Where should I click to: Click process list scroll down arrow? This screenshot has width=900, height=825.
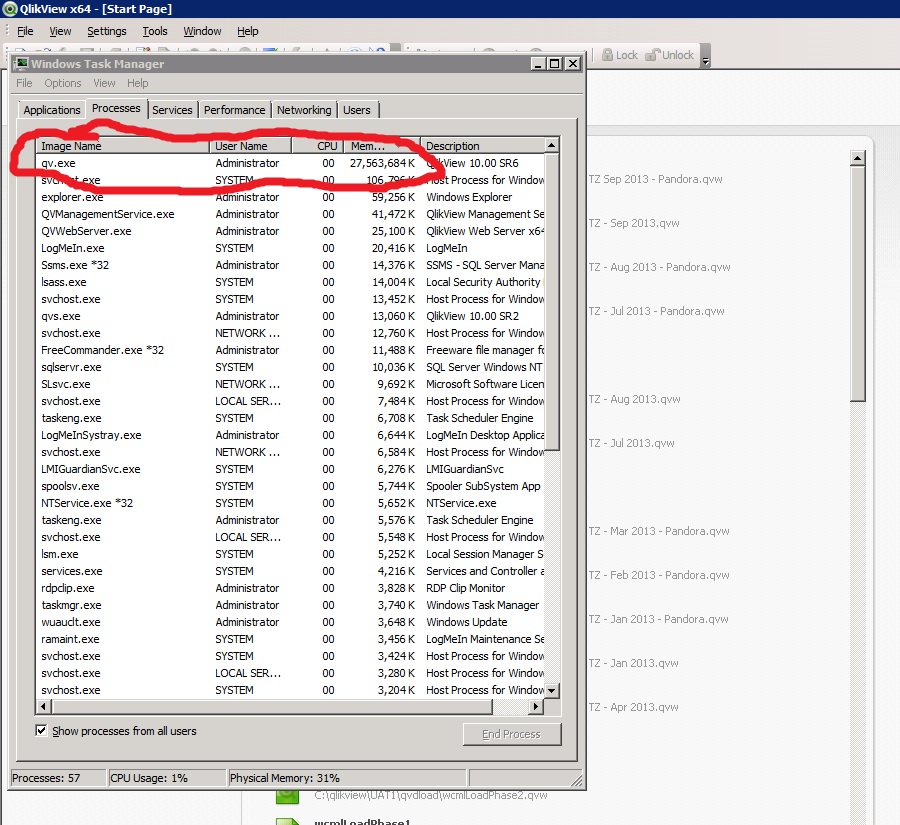[552, 691]
